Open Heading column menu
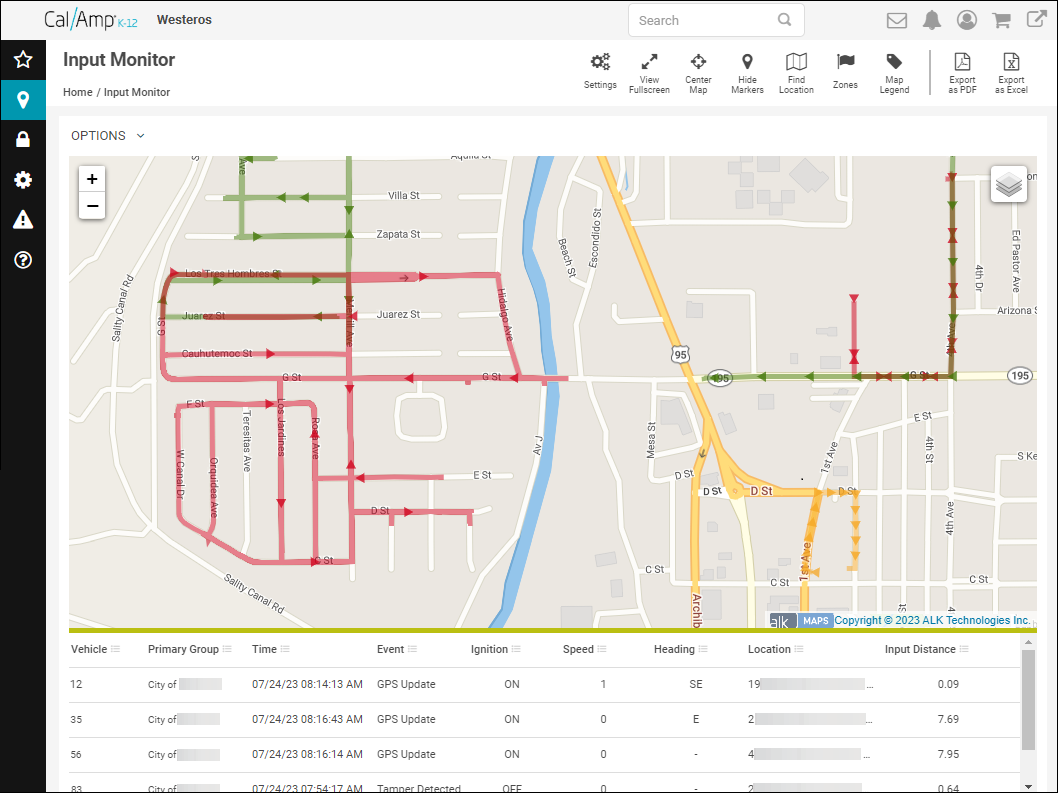 point(703,649)
